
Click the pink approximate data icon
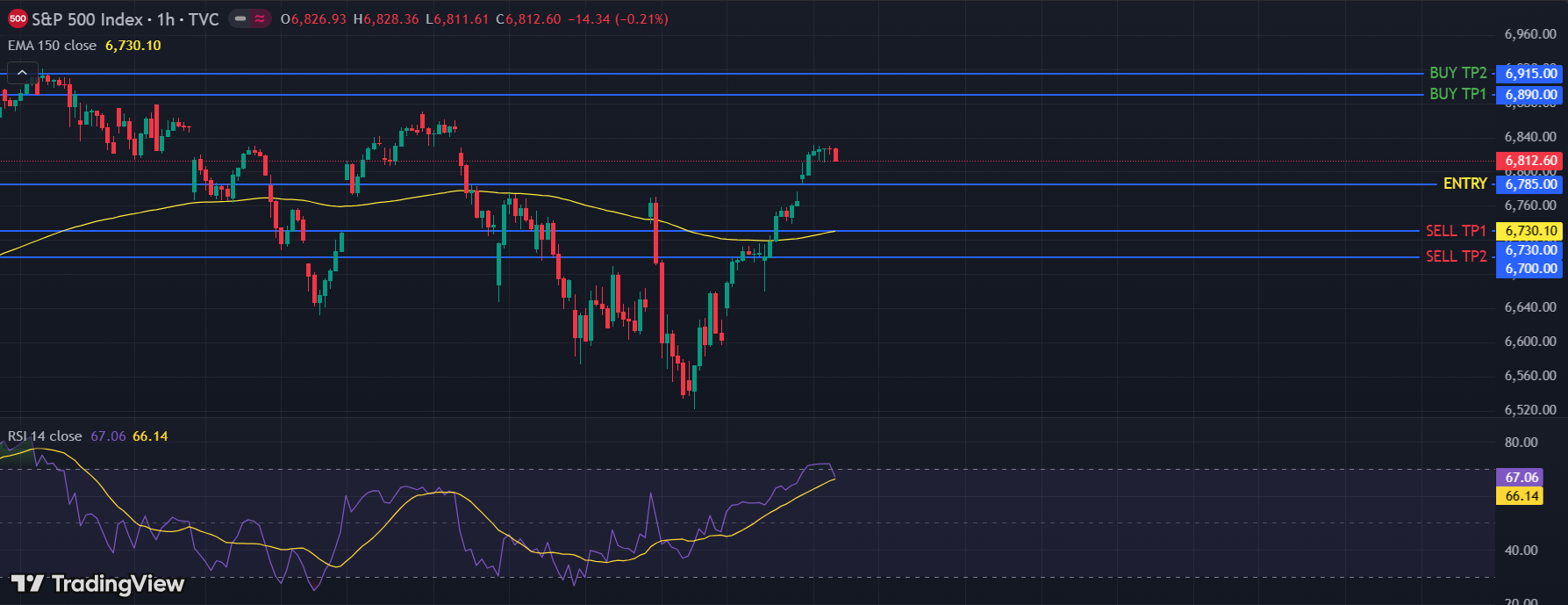(x=260, y=18)
